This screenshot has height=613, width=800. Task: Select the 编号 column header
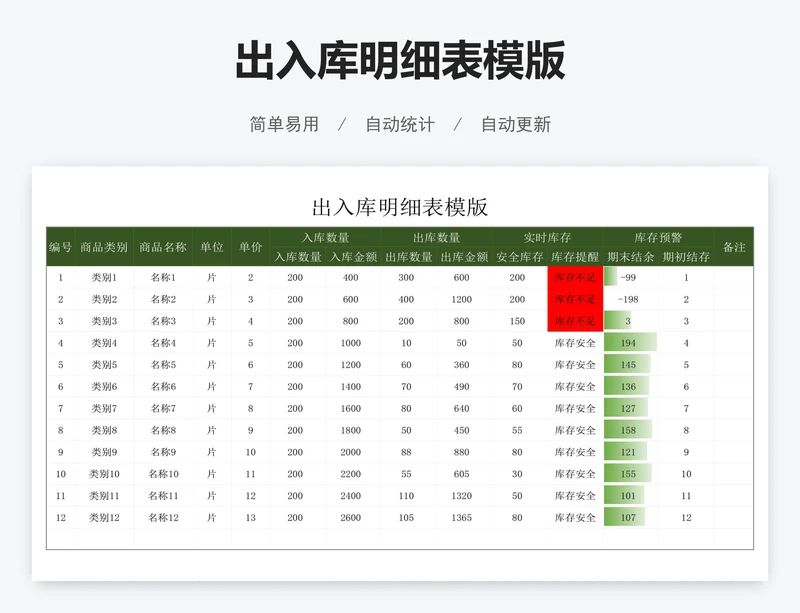click(60, 247)
